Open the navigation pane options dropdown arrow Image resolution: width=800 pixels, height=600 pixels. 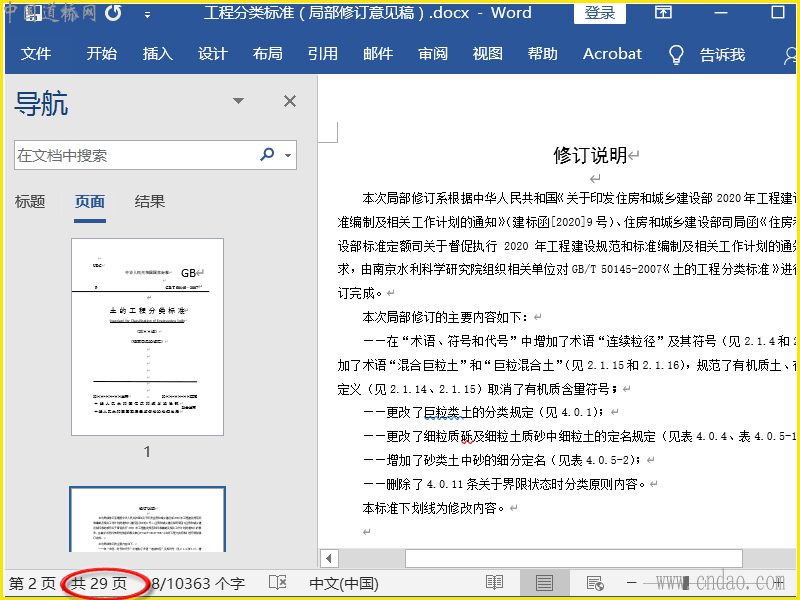point(238,101)
